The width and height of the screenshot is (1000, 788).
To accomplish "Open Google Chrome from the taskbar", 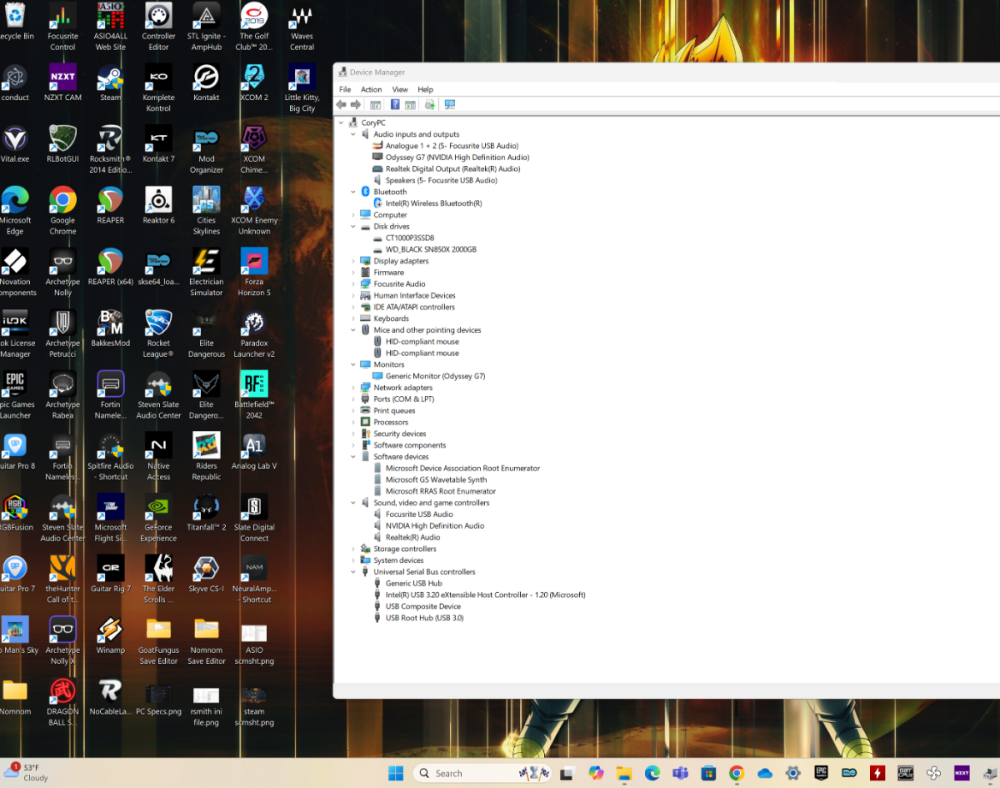I will (x=736, y=773).
